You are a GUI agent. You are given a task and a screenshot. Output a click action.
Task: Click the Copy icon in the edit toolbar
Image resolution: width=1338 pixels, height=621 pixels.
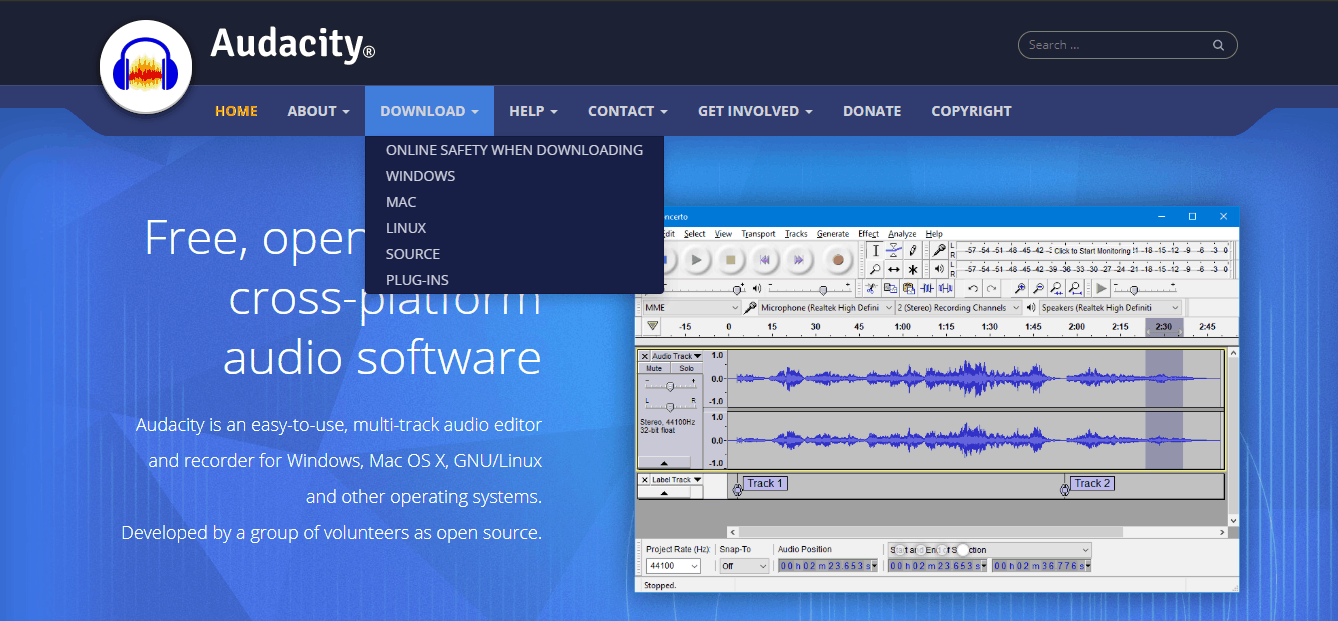pos(891,289)
